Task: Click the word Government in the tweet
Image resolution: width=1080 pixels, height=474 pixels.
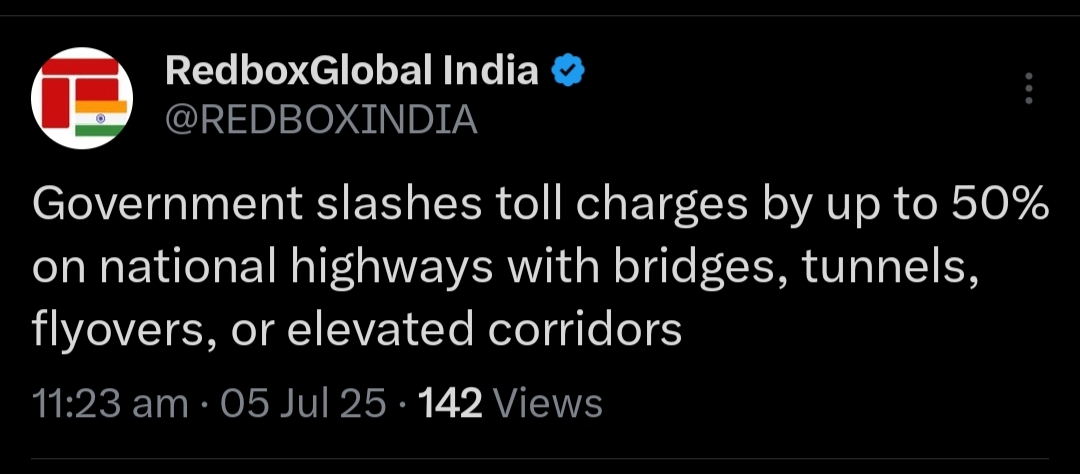Action: [x=168, y=205]
